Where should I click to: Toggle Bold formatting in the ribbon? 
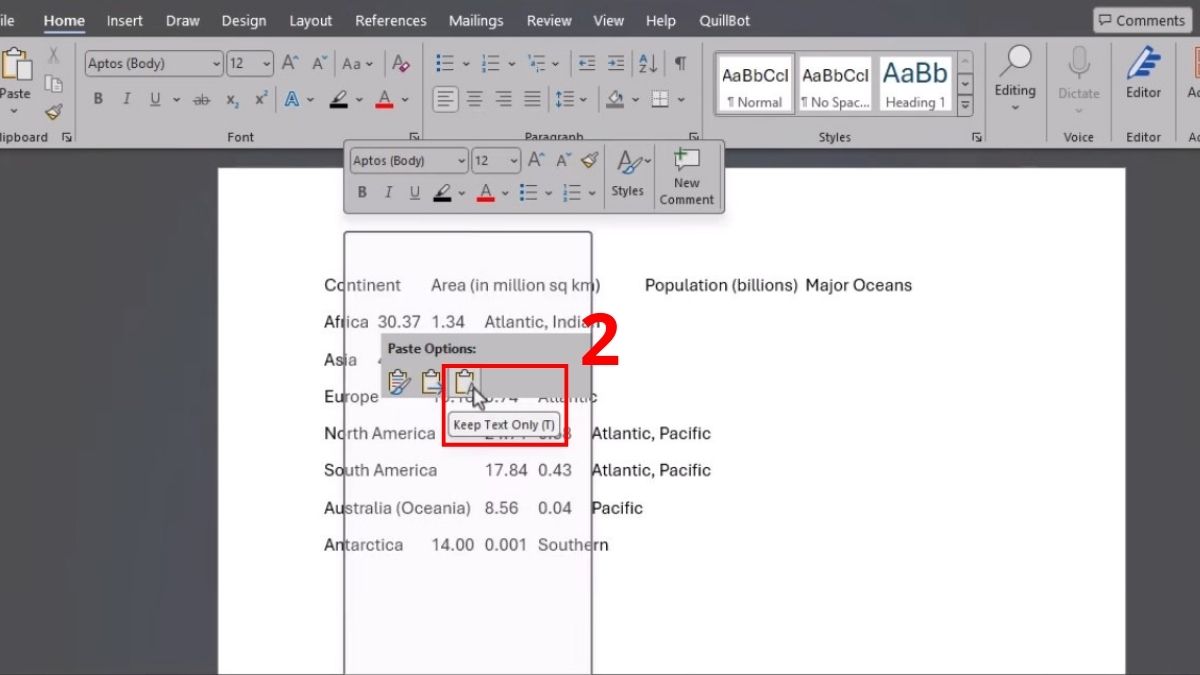click(97, 99)
